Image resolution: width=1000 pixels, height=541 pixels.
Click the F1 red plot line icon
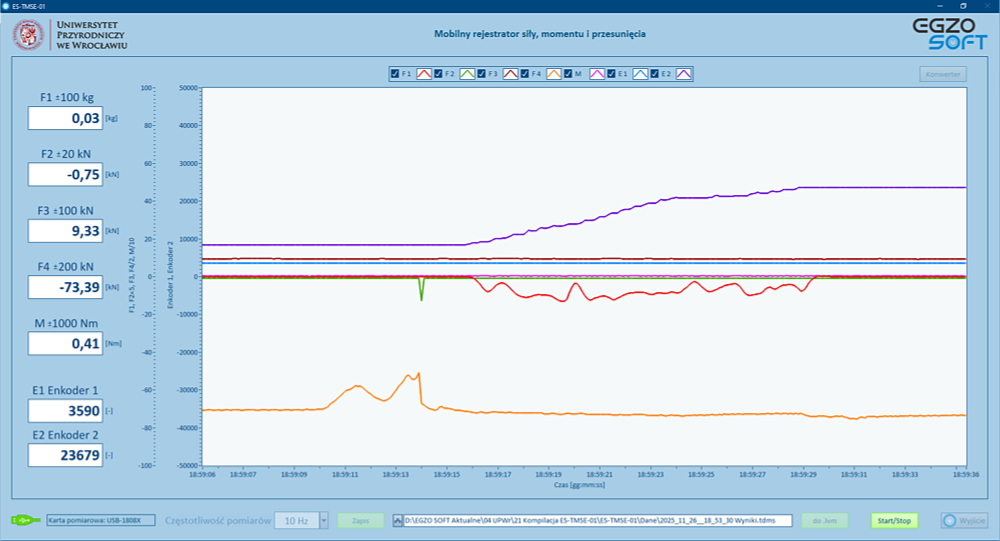click(424, 74)
